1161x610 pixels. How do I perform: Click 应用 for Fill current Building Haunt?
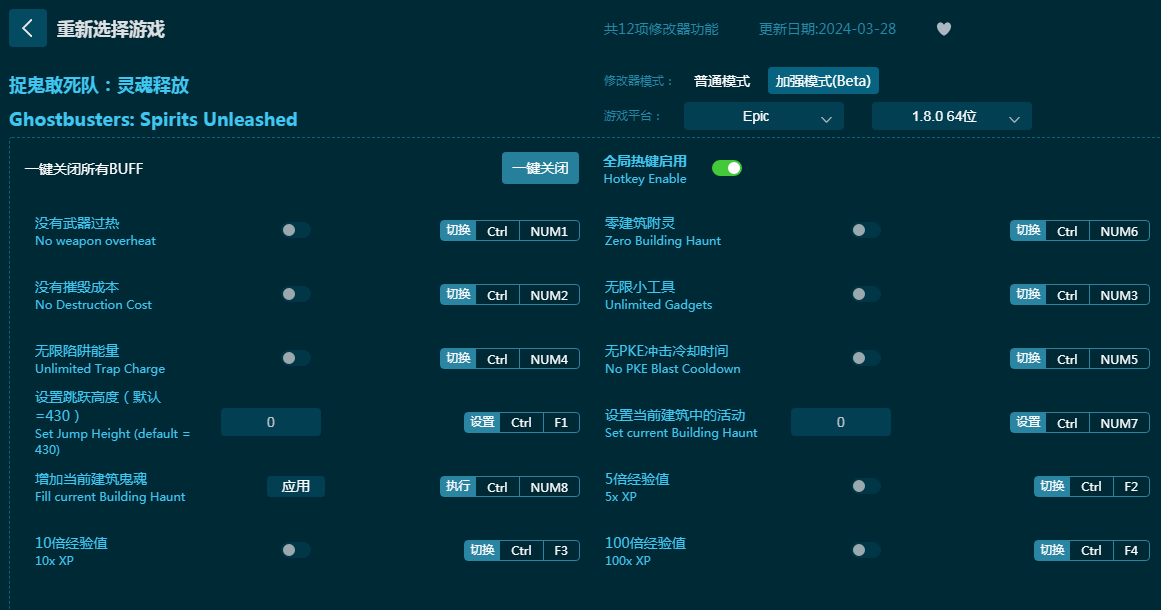[295, 486]
